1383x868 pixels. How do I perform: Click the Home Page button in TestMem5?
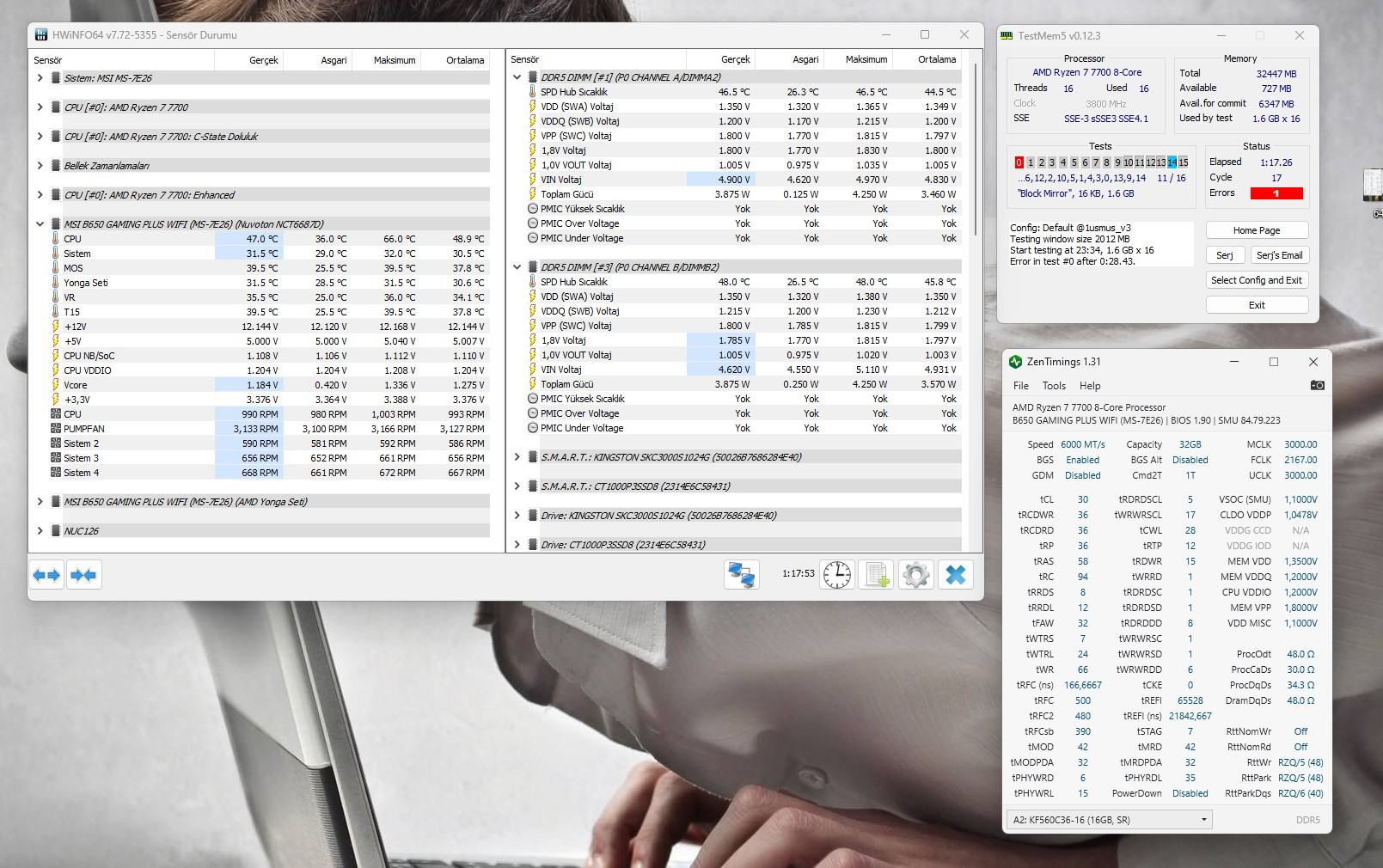(x=1257, y=229)
